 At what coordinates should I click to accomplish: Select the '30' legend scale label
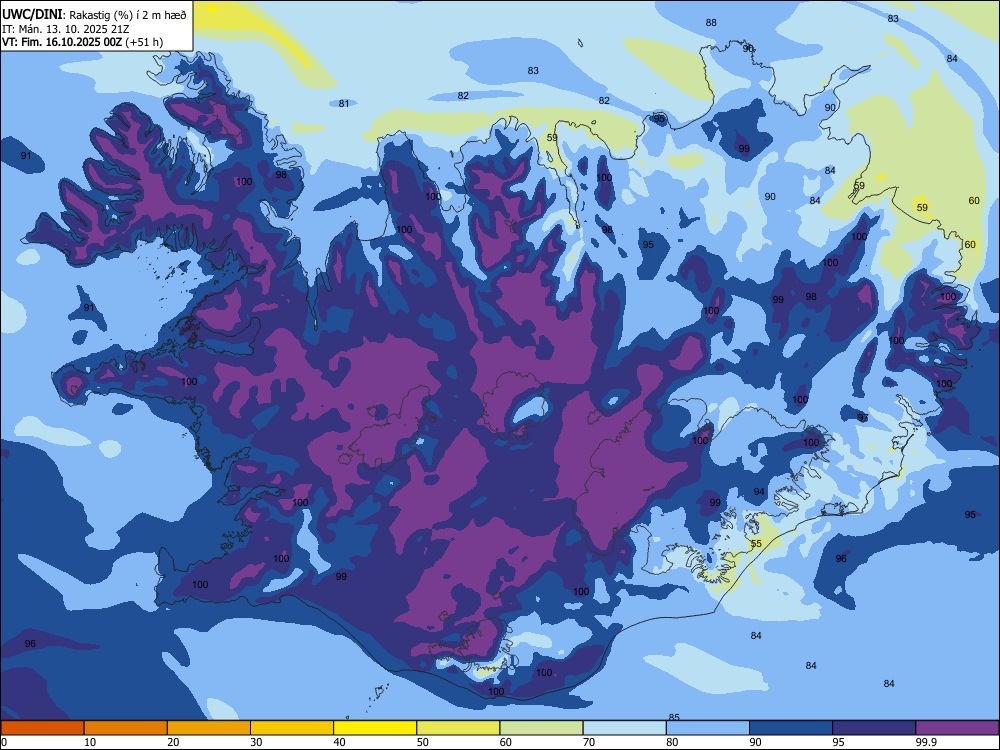coord(256,742)
